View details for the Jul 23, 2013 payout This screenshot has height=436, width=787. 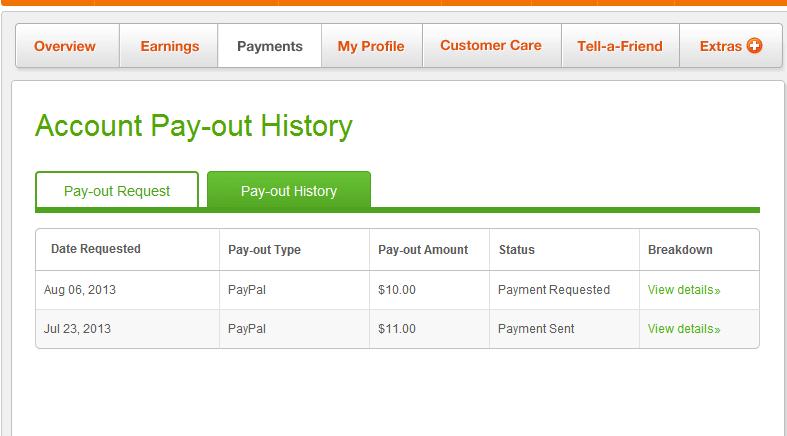[684, 329]
